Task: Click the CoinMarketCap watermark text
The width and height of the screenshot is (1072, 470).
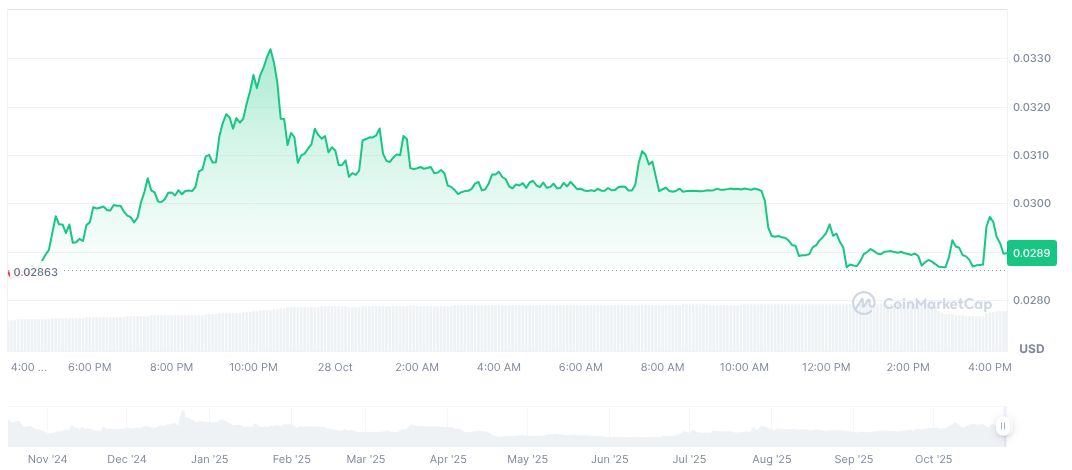Action: point(925,303)
